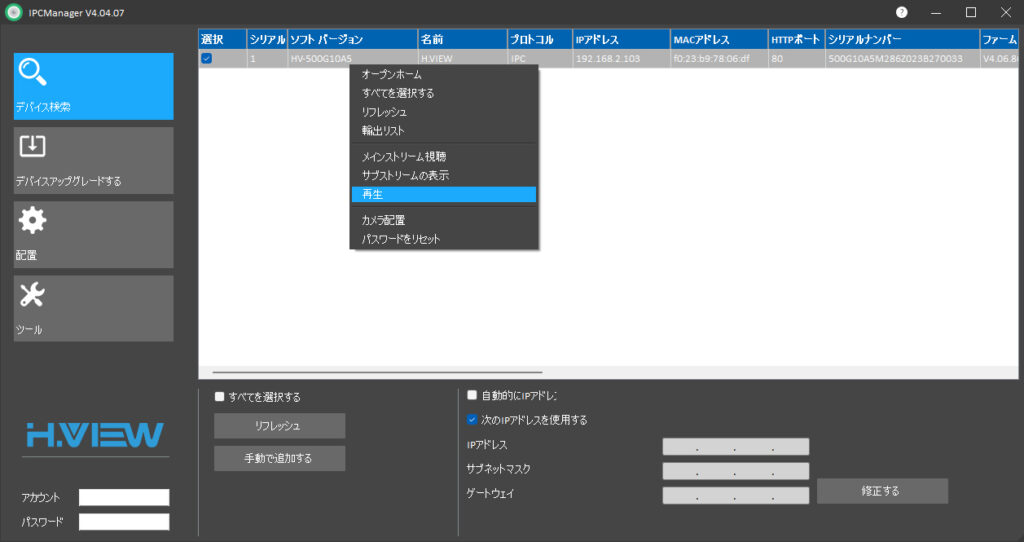This screenshot has width=1024, height=542.
Task: Click the Configuration gear icon
Action: pos(33,220)
